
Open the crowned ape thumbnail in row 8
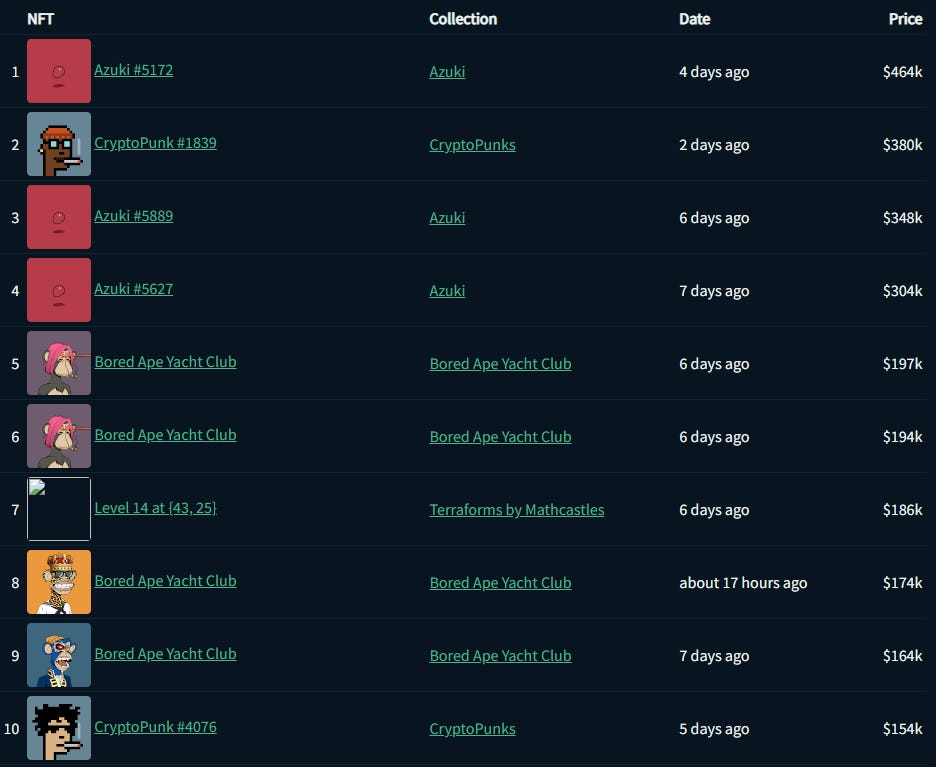[59, 582]
